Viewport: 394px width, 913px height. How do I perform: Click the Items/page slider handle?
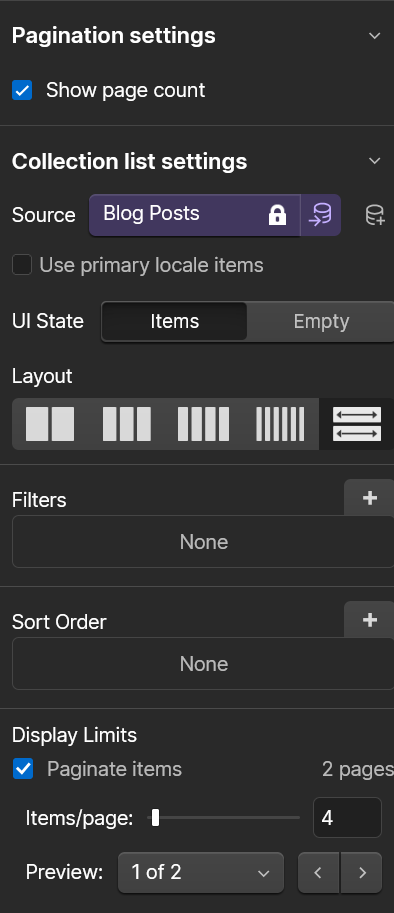point(155,818)
